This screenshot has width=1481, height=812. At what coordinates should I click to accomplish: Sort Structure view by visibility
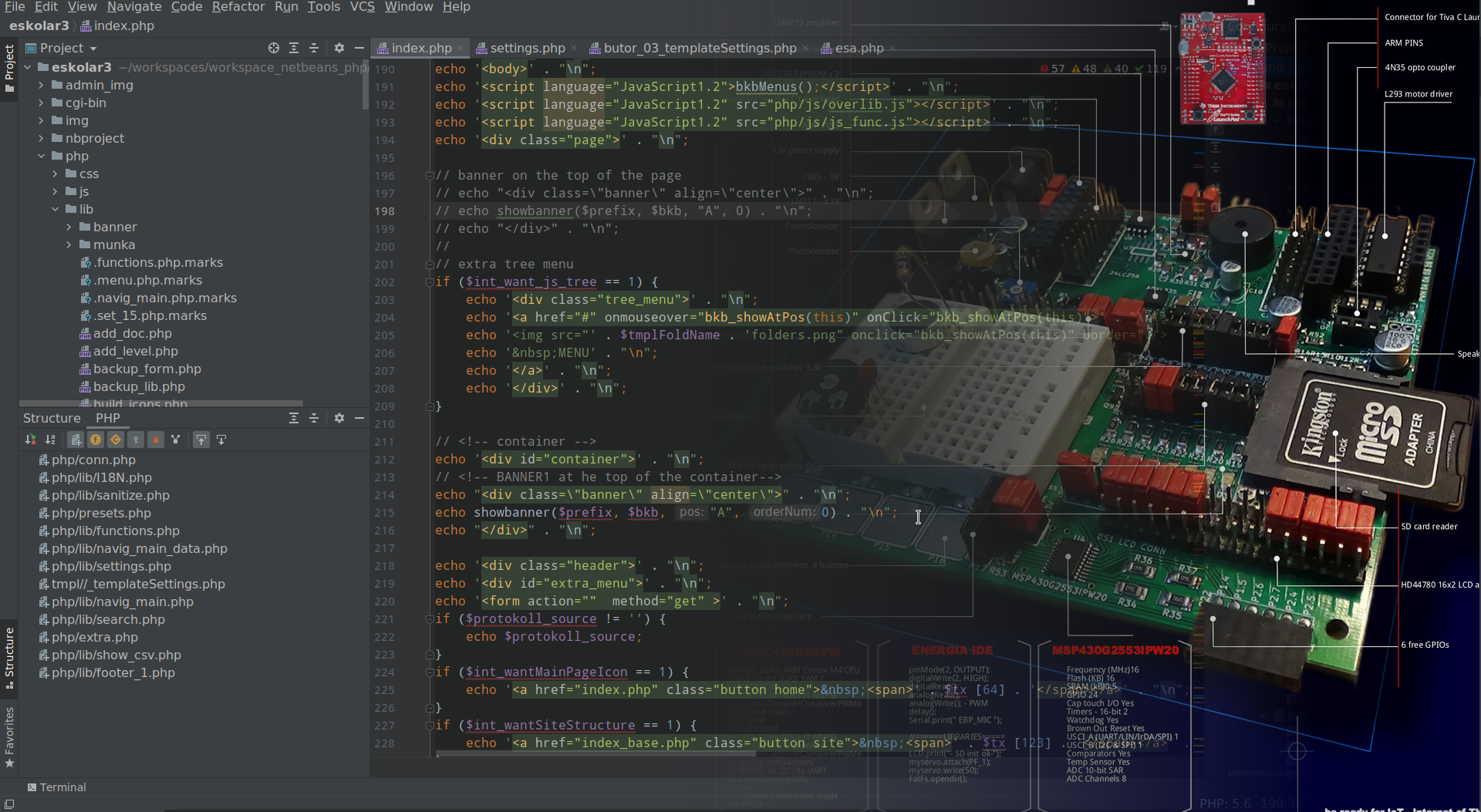point(30,440)
